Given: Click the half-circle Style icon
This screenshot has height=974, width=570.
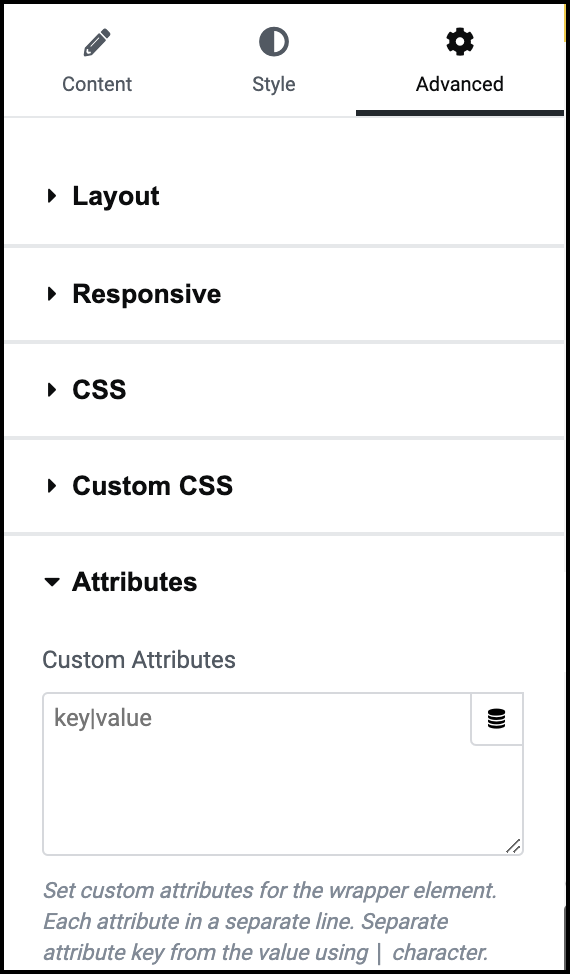Looking at the screenshot, I should coord(274,42).
